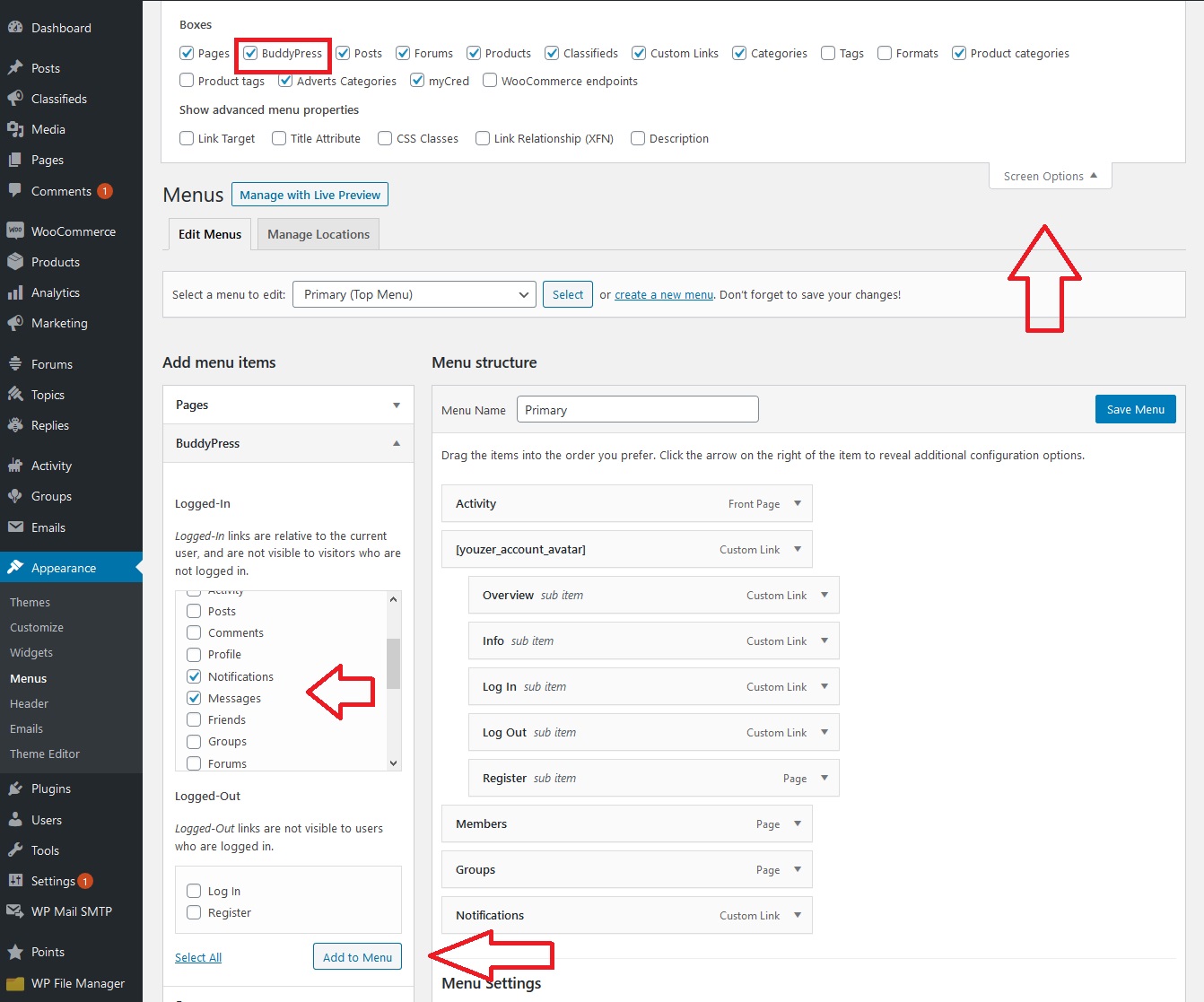Enable the Formats box checkbox

point(885,53)
